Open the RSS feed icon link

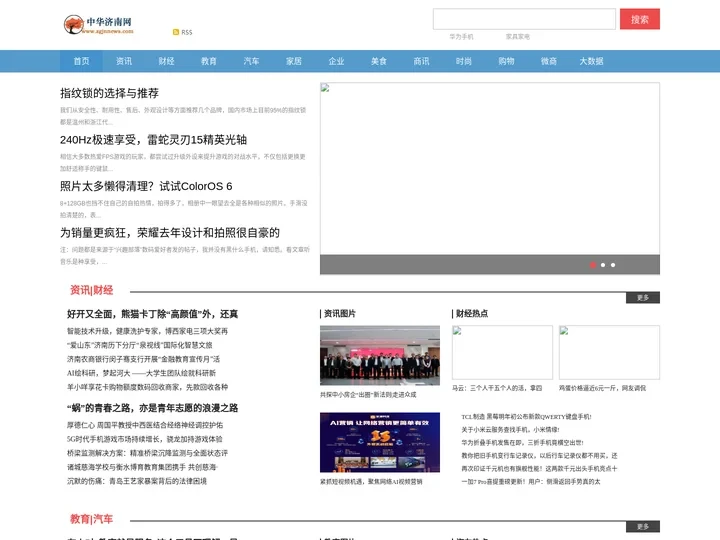click(182, 32)
